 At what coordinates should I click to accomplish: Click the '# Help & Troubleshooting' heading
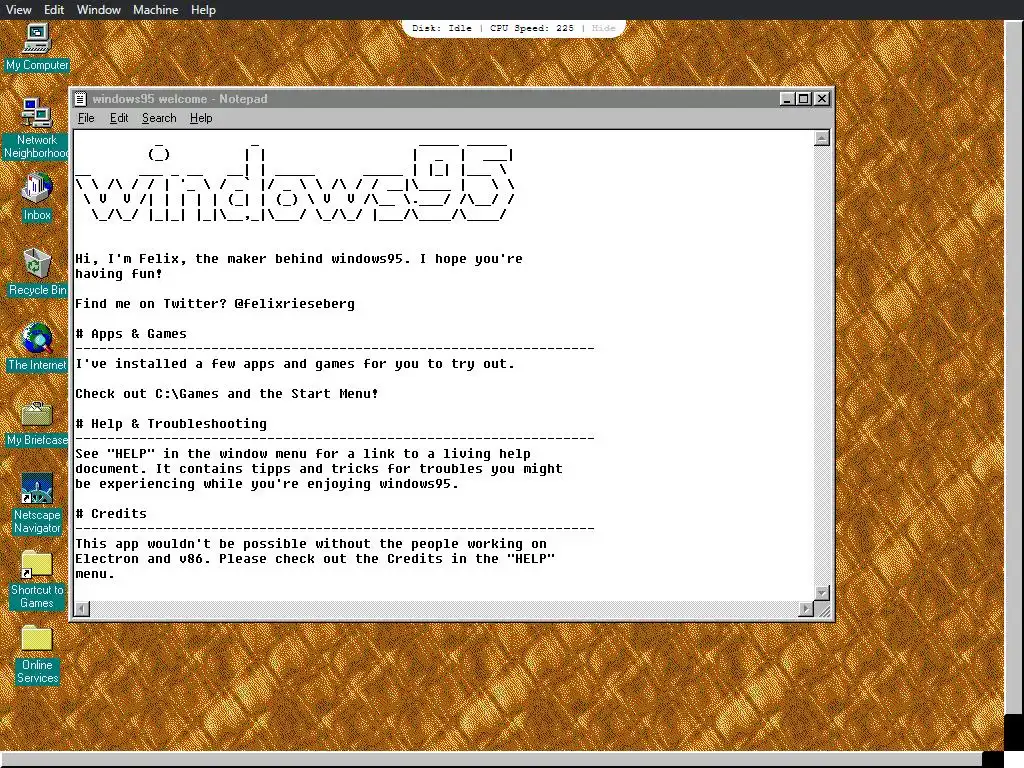[x=171, y=424]
